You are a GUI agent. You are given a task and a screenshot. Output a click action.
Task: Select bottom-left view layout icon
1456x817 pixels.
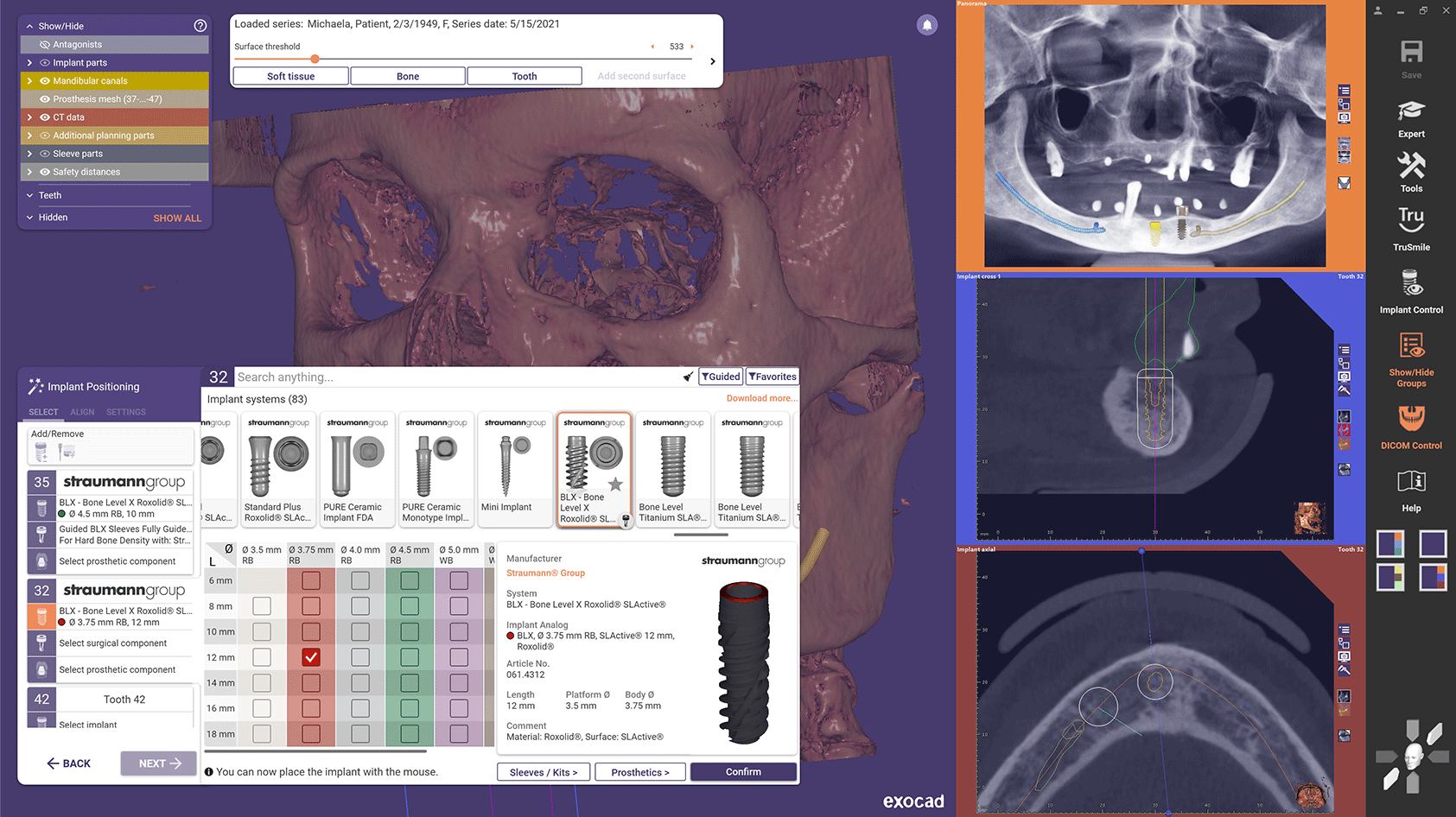tap(1390, 577)
